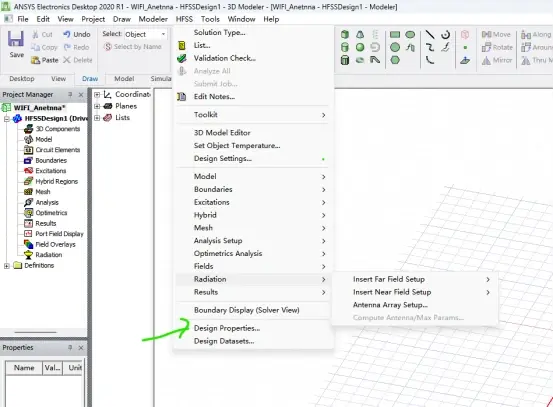Select the Draw plane tool
Image resolution: width=554 pixels, height=407 pixels.
[465, 60]
